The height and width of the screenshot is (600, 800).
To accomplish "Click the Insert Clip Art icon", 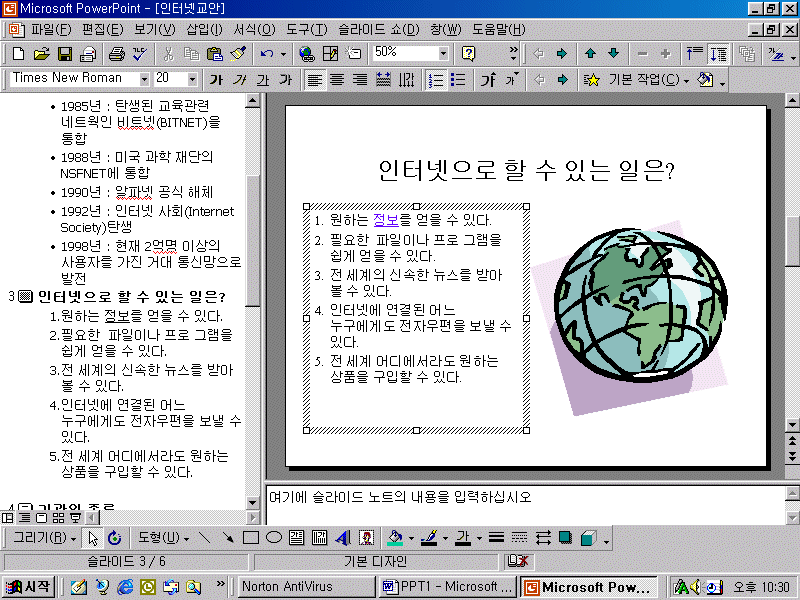I will [x=366, y=538].
